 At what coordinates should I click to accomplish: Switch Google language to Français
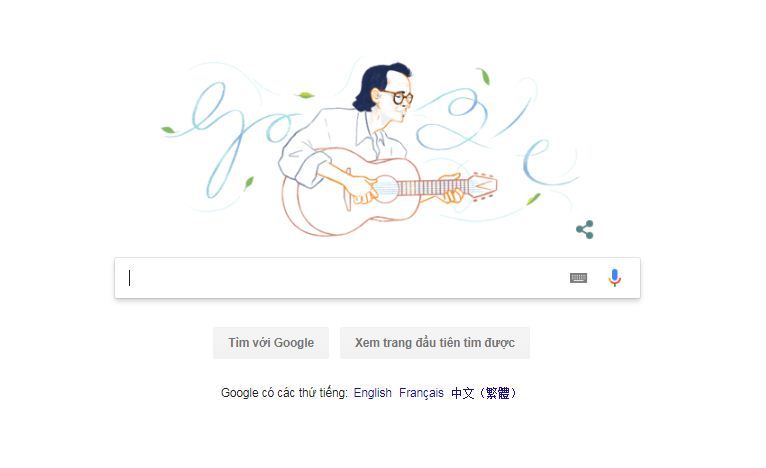(x=421, y=393)
